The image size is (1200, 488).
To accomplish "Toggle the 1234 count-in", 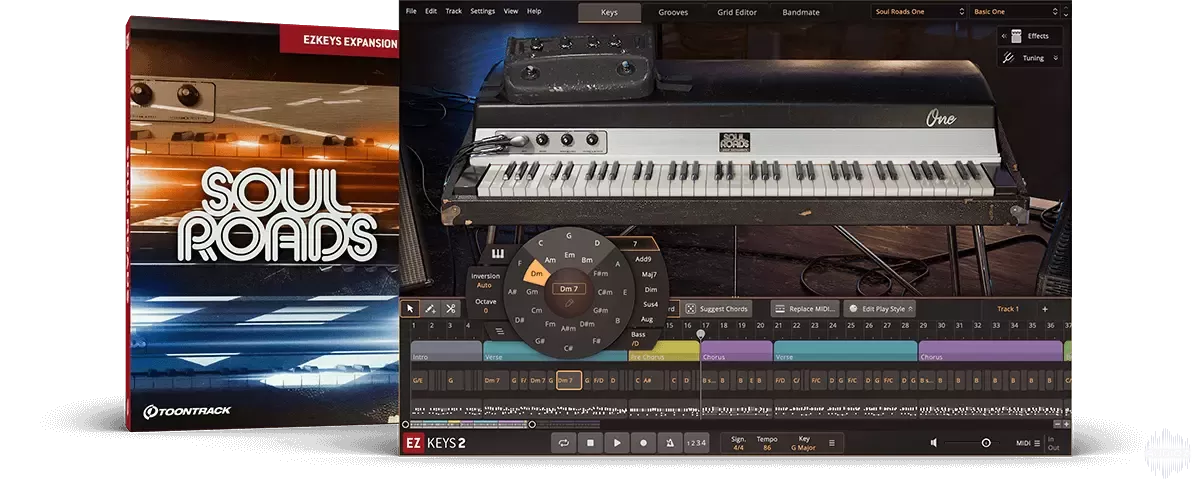I will 696,442.
